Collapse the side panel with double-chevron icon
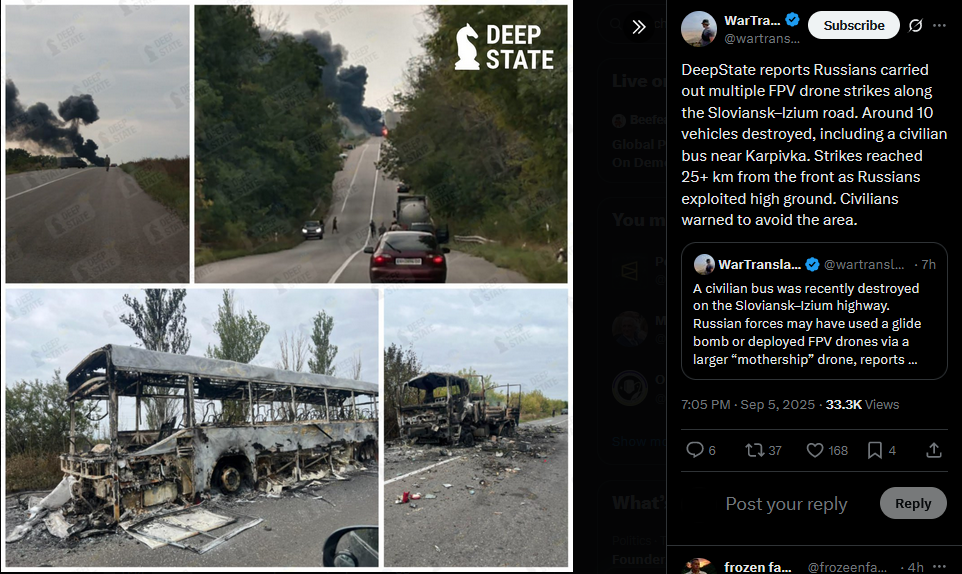The width and height of the screenshot is (962, 574). click(639, 27)
